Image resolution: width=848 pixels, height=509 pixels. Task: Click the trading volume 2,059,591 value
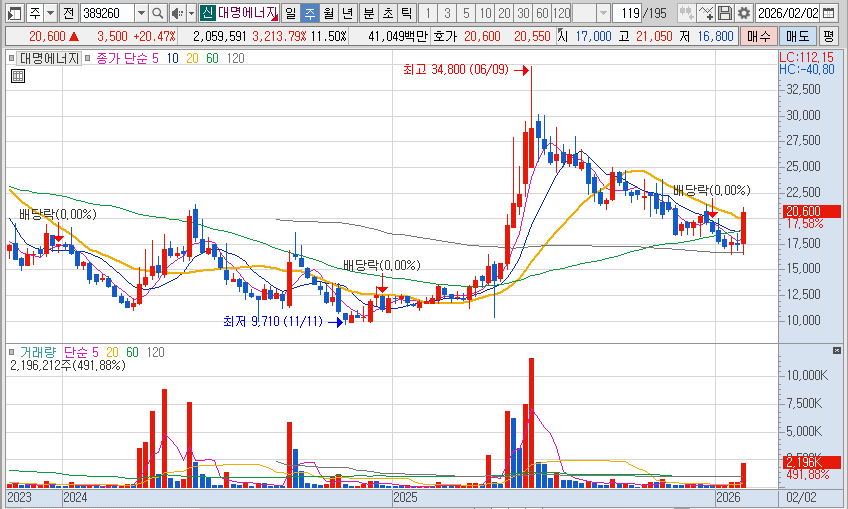(219, 36)
